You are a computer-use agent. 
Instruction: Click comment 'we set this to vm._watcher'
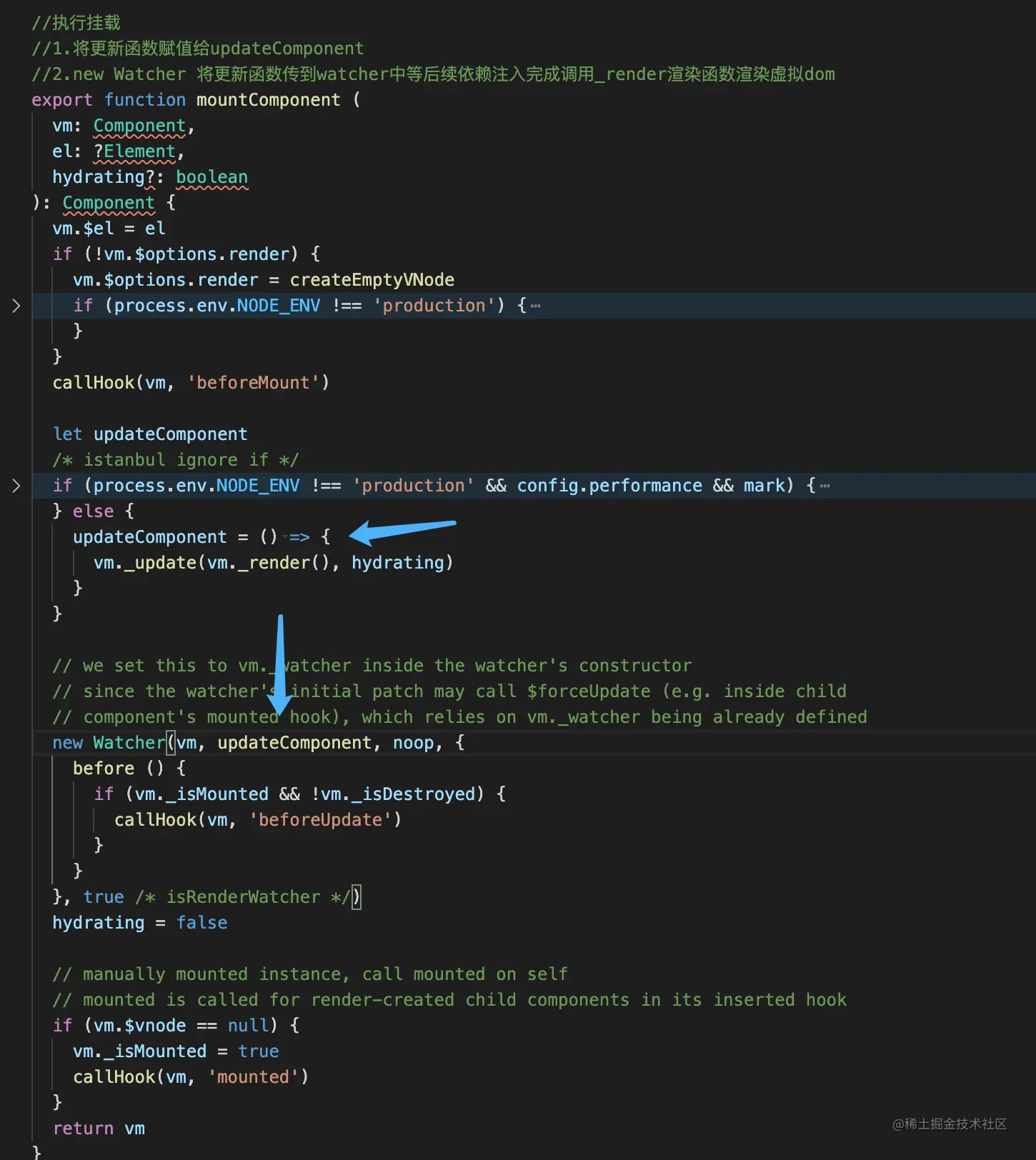[372, 666]
